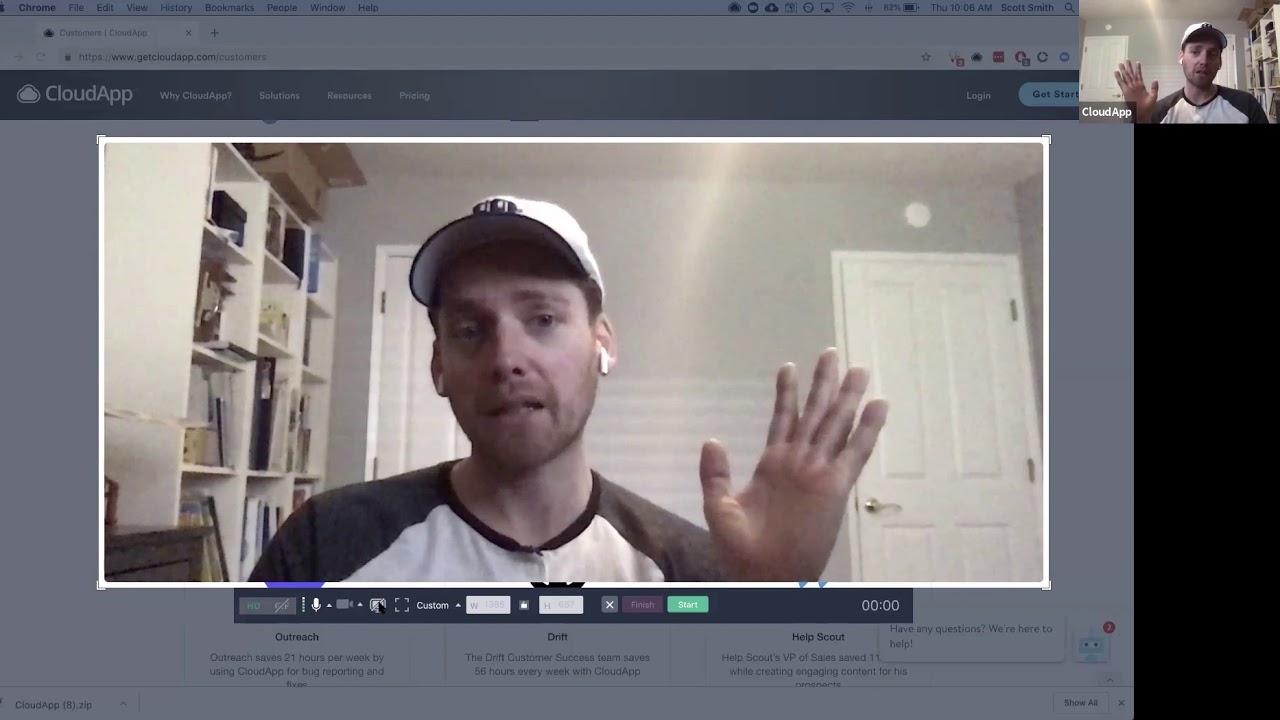The height and width of the screenshot is (720, 1280).
Task: Click the webcam picture-in-picture icon
Action: 377,605
